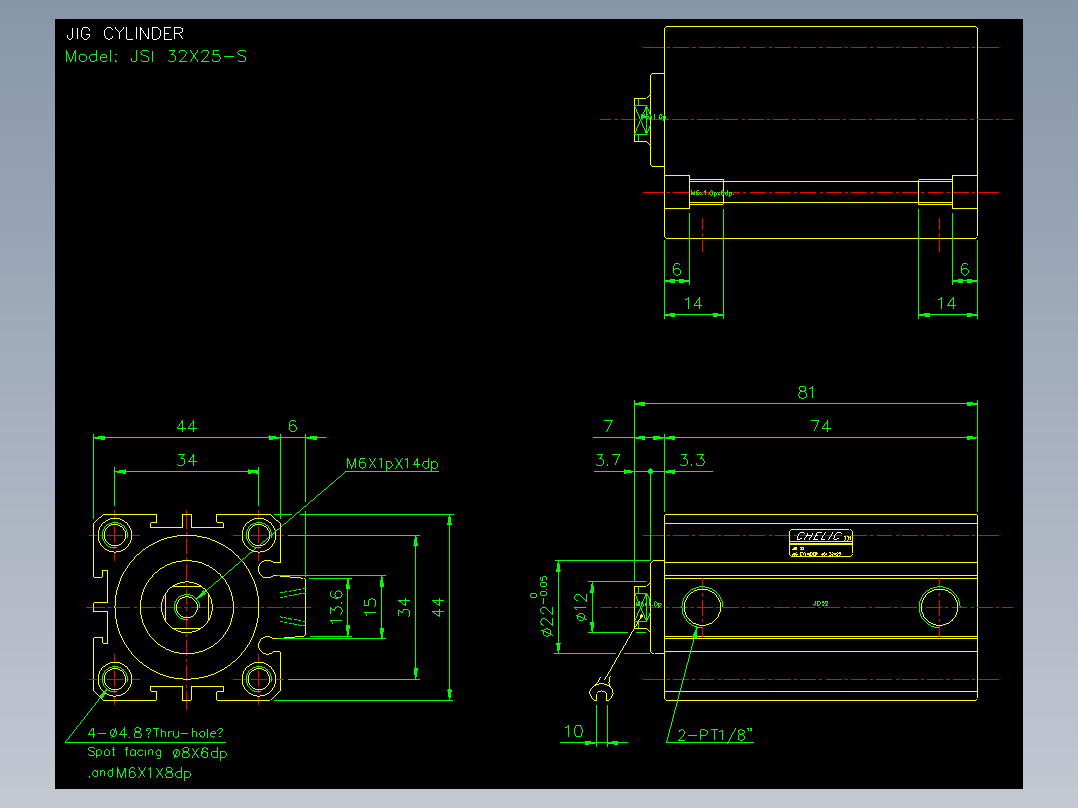Click the "2-PT1/8"" port annotation

pos(715,734)
